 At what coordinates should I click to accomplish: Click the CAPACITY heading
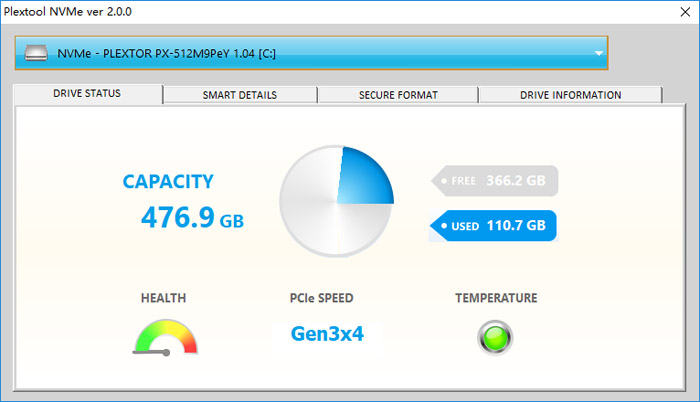[168, 181]
